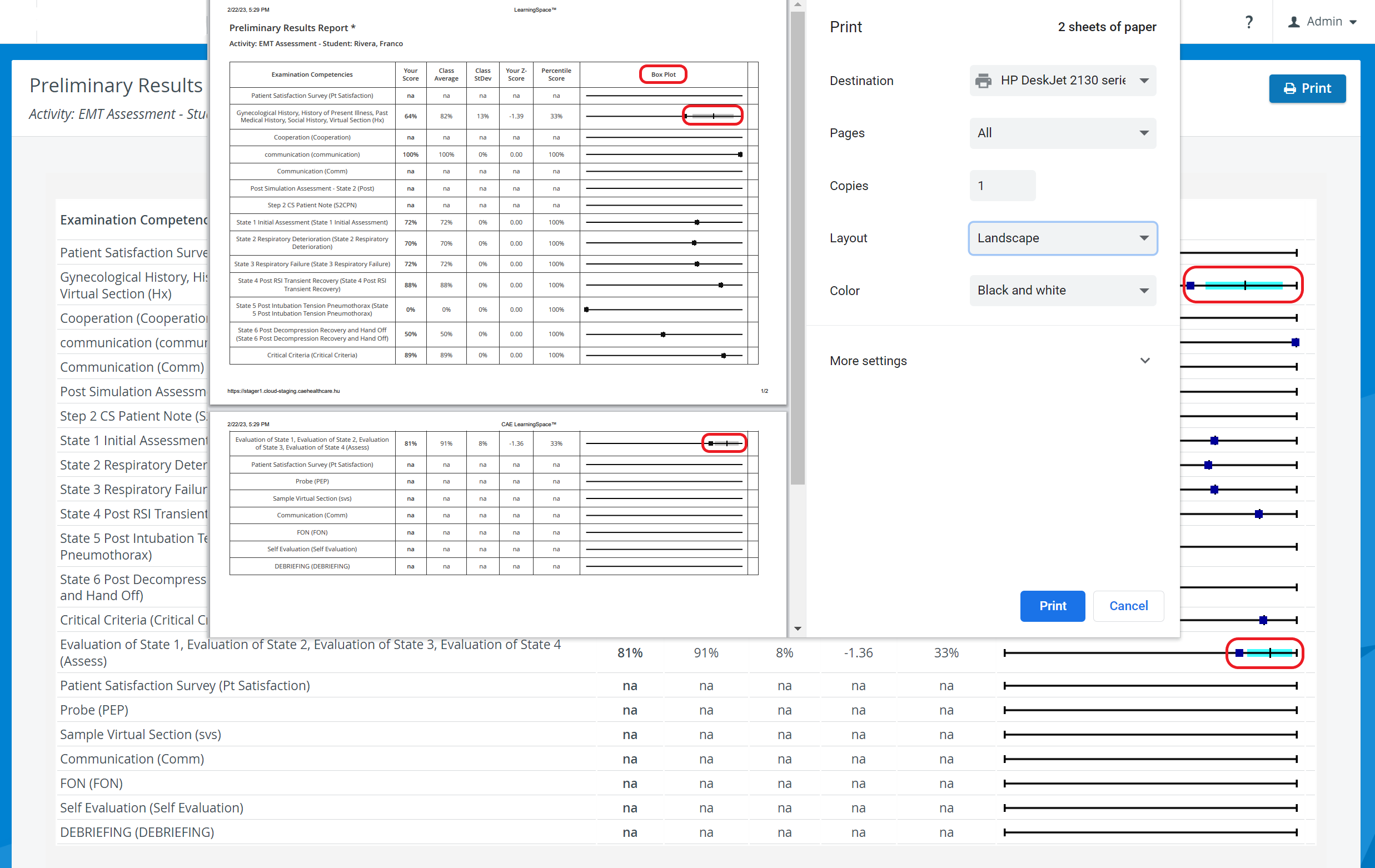Open the Pages dropdown set to All
The width and height of the screenshot is (1375, 868).
point(1063,133)
